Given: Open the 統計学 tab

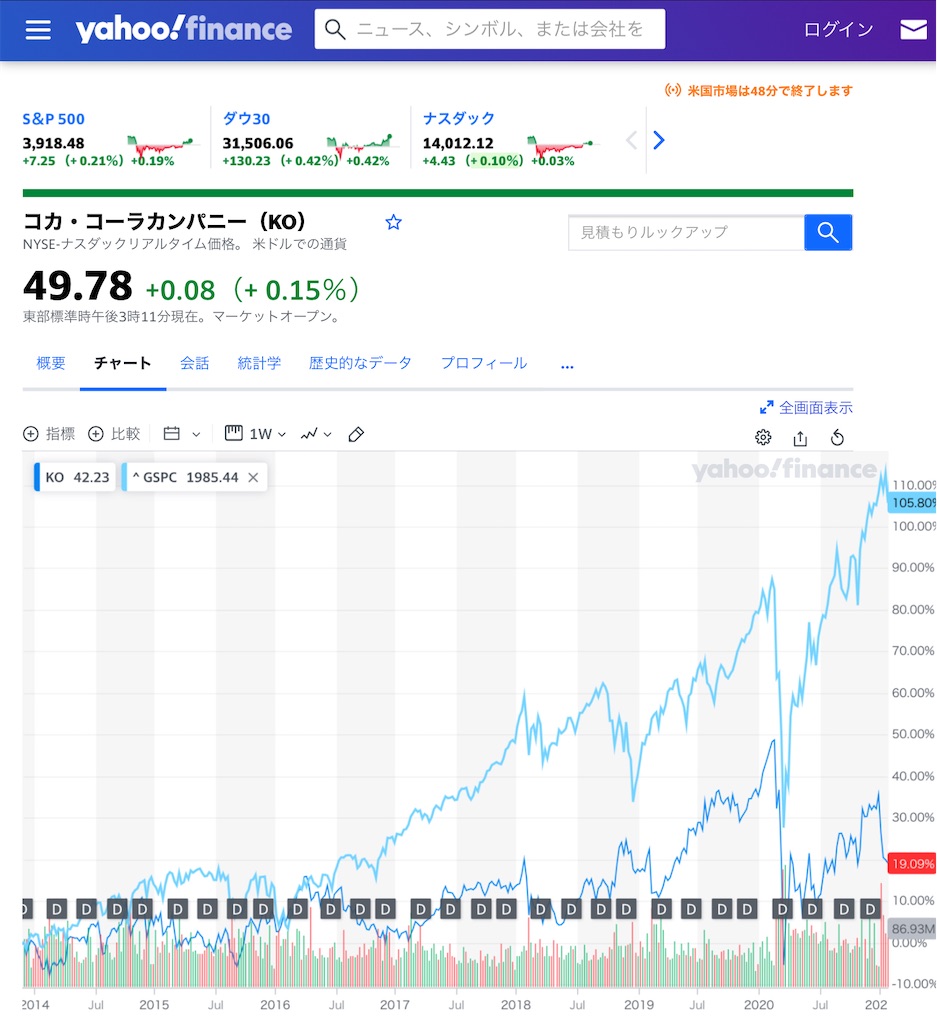Looking at the screenshot, I should click(x=259, y=363).
